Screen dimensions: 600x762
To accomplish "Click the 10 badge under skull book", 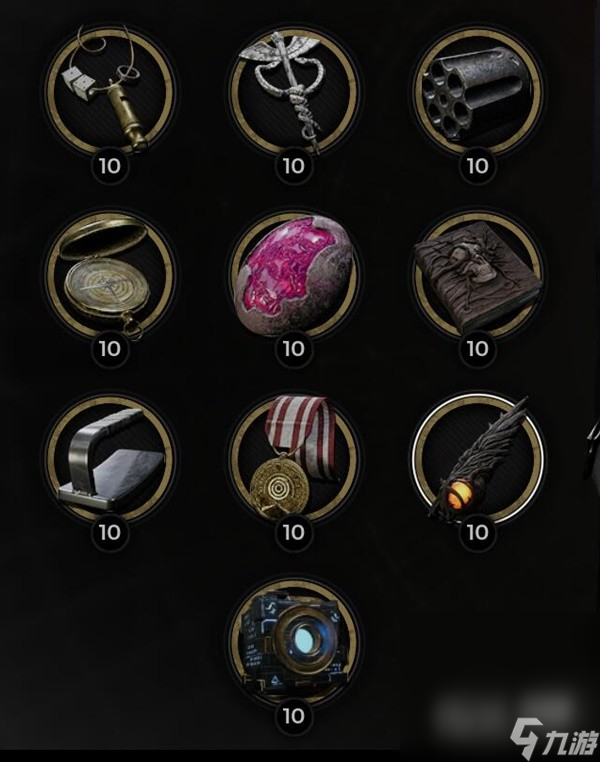I will (x=477, y=349).
